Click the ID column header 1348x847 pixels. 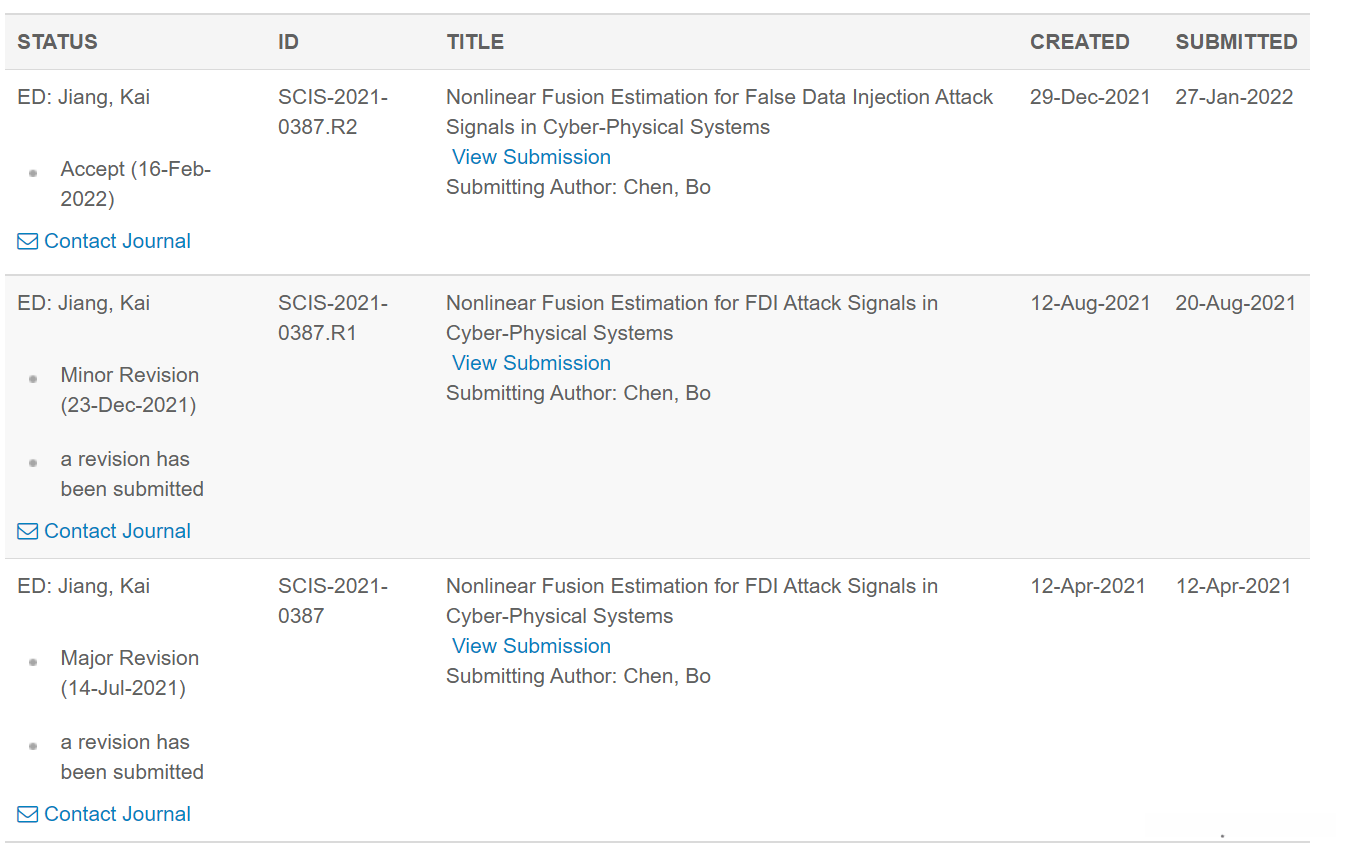(x=288, y=42)
